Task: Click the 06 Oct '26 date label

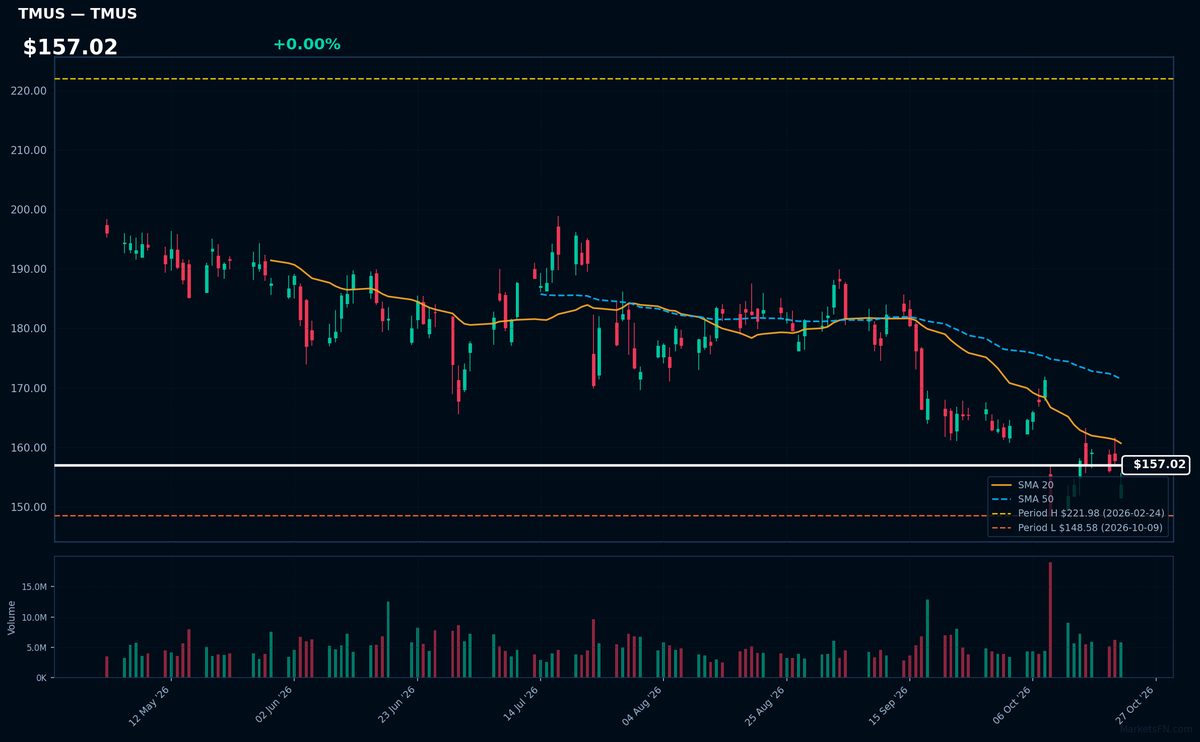Action: click(x=1012, y=705)
